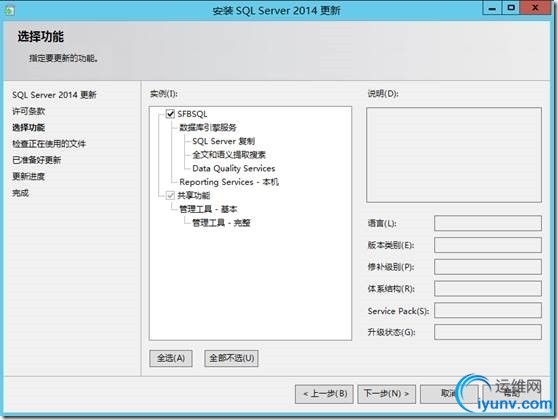Click the 全选(A) button
The image size is (558, 420).
pyautogui.click(x=171, y=358)
